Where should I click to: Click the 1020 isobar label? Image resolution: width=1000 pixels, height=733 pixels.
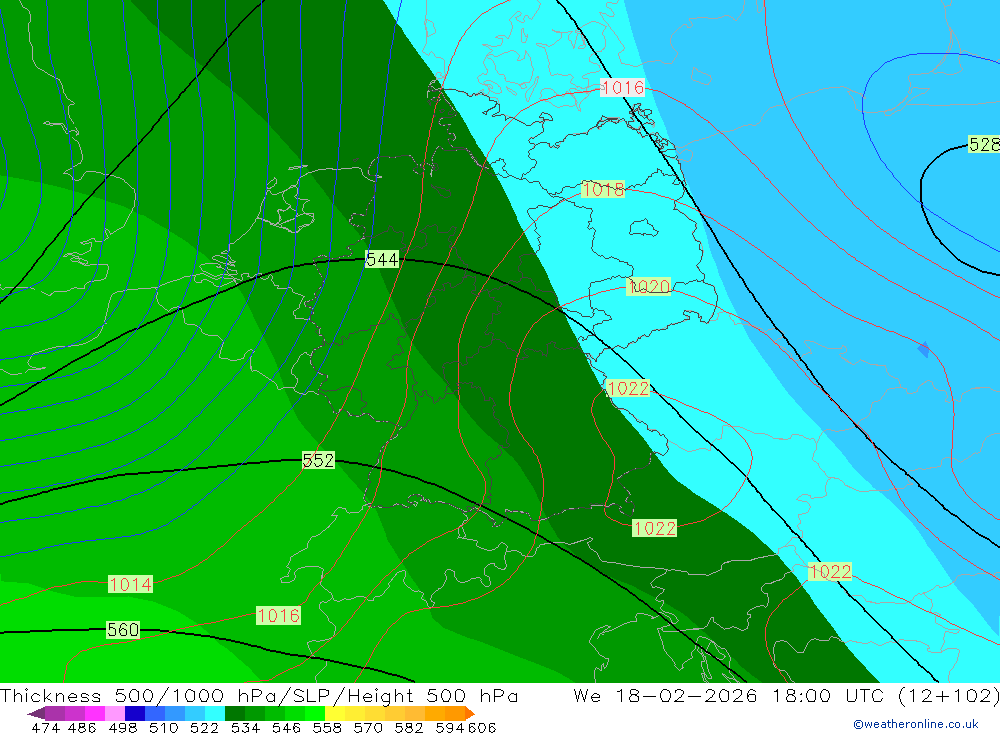pos(649,286)
